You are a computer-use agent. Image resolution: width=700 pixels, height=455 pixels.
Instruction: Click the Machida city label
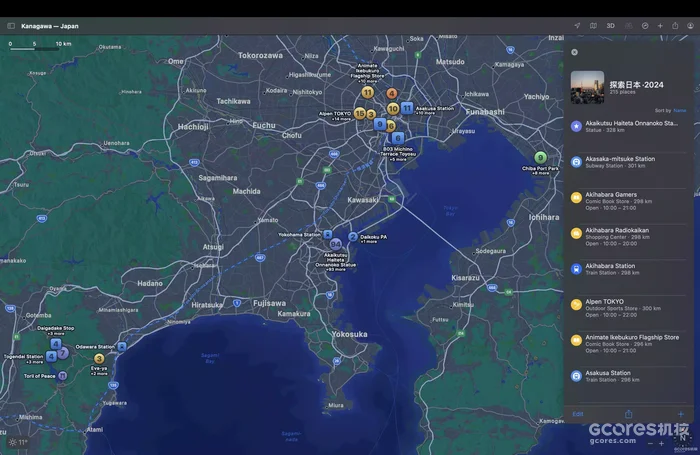246,191
